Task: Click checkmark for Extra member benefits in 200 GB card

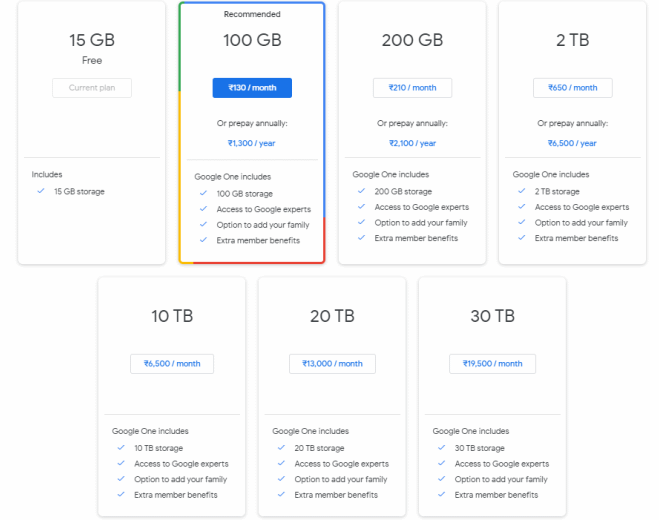Action: pyautogui.click(x=361, y=238)
